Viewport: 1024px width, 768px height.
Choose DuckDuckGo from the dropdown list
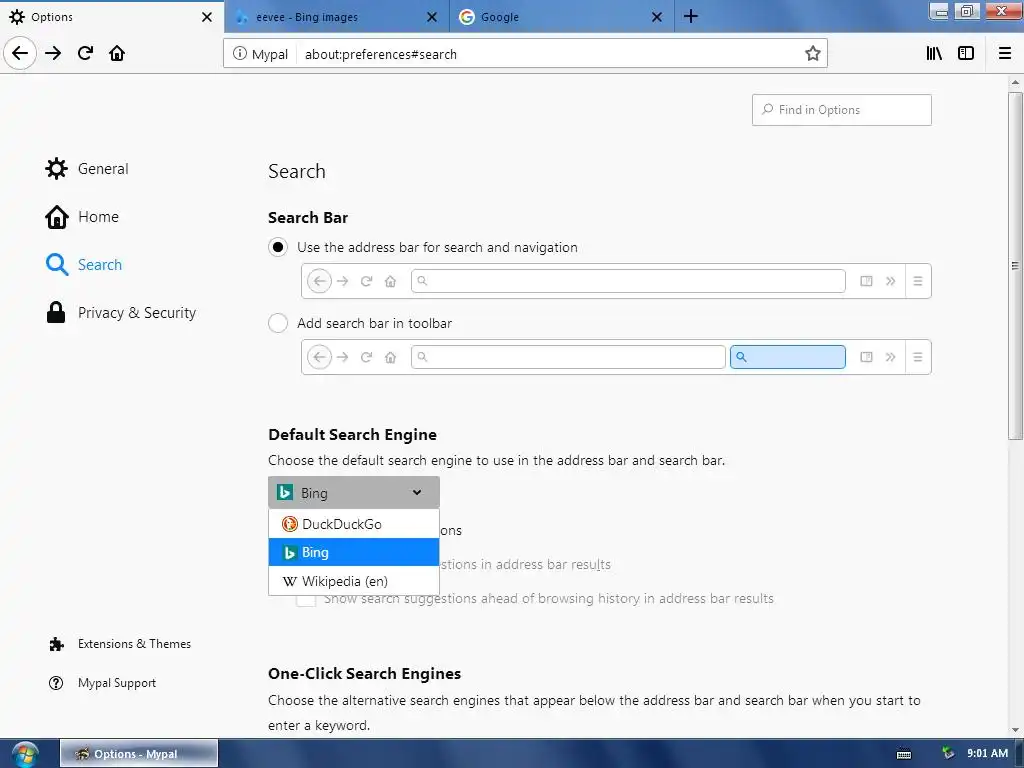click(353, 524)
